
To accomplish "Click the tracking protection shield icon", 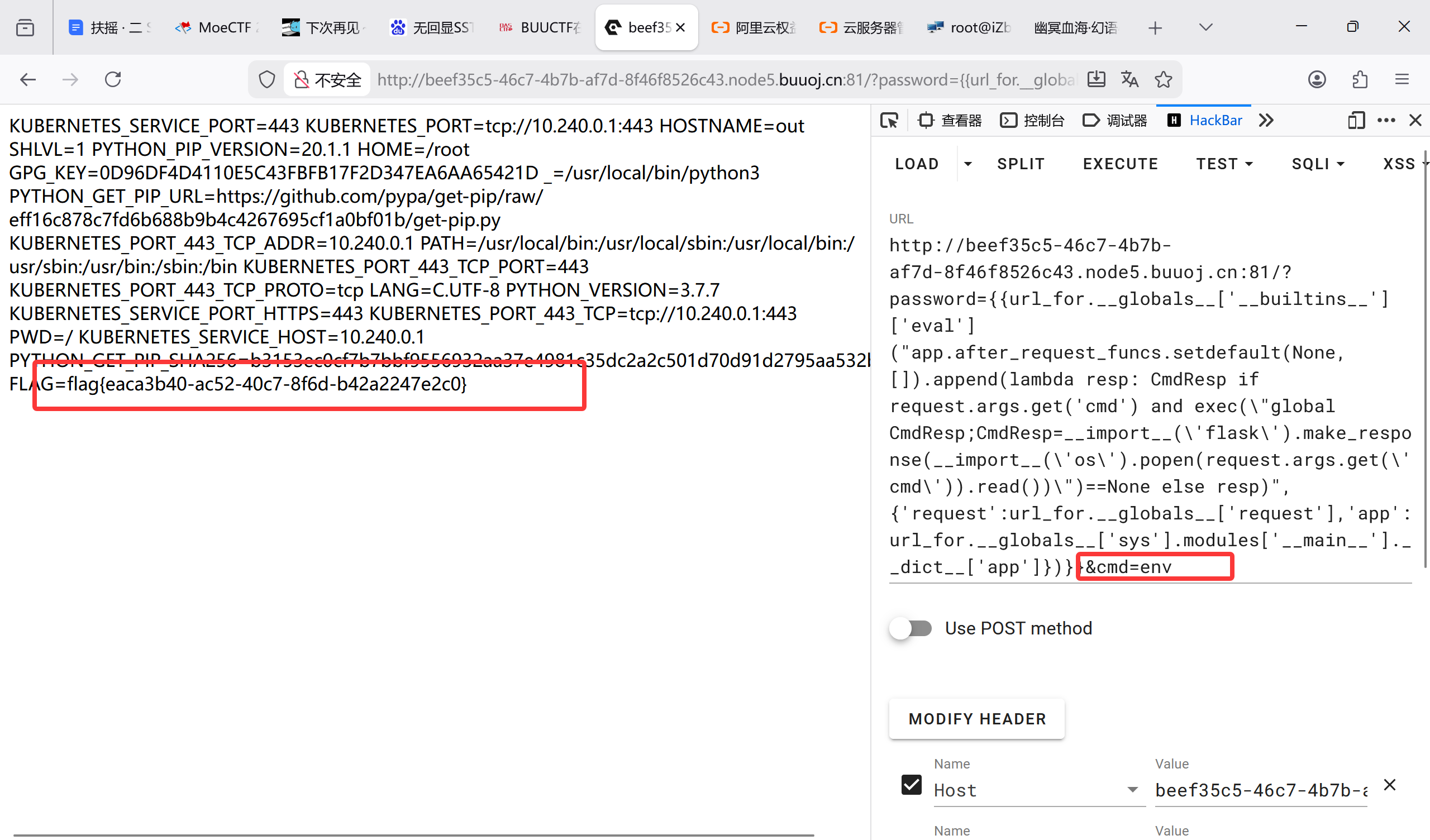I will coord(266,79).
